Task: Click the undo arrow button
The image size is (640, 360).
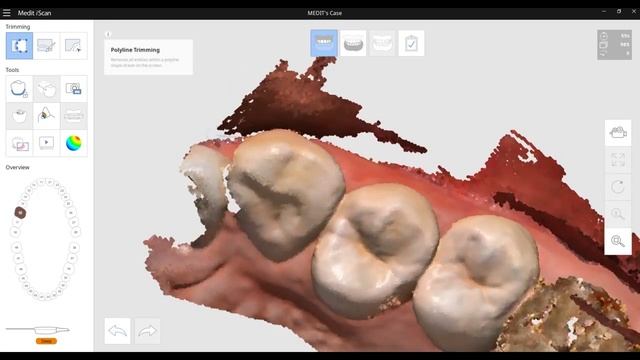Action: 118,331
